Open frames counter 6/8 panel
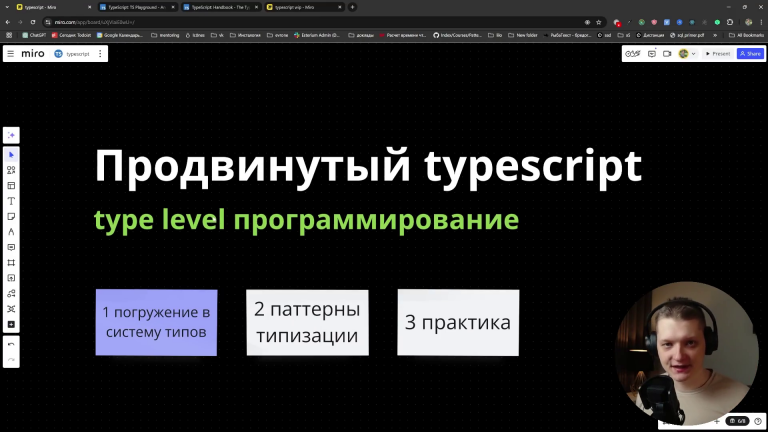This screenshot has height=432, width=768. [738, 421]
